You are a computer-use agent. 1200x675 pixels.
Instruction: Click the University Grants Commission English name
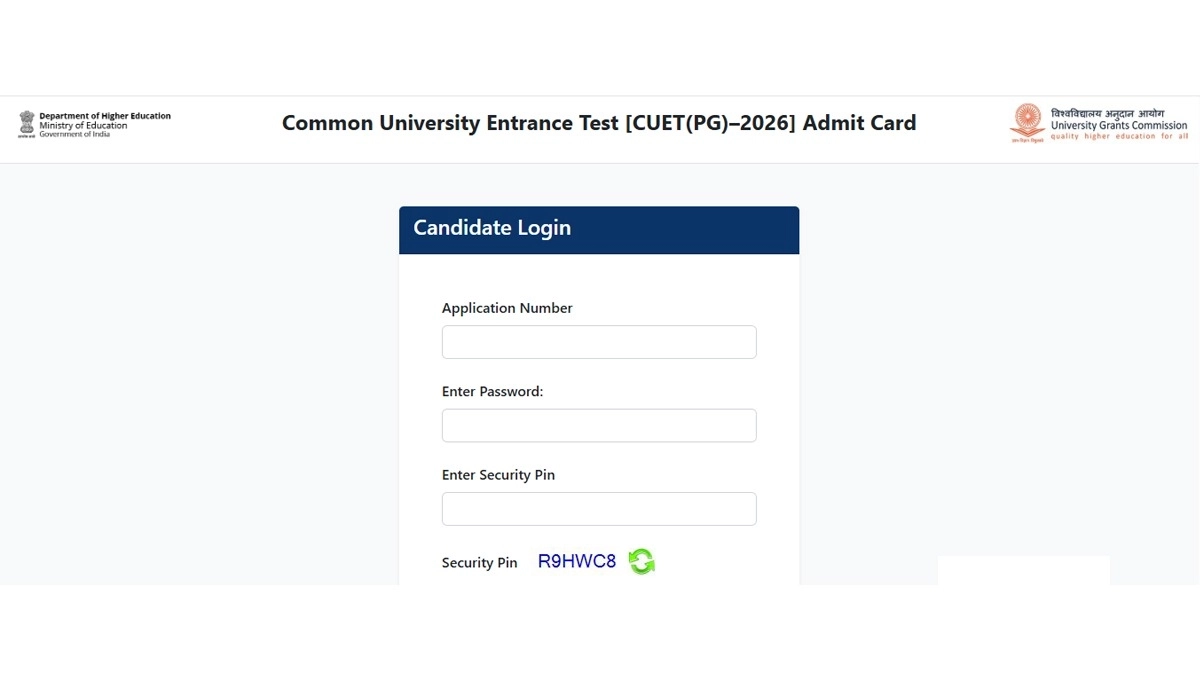click(1118, 126)
